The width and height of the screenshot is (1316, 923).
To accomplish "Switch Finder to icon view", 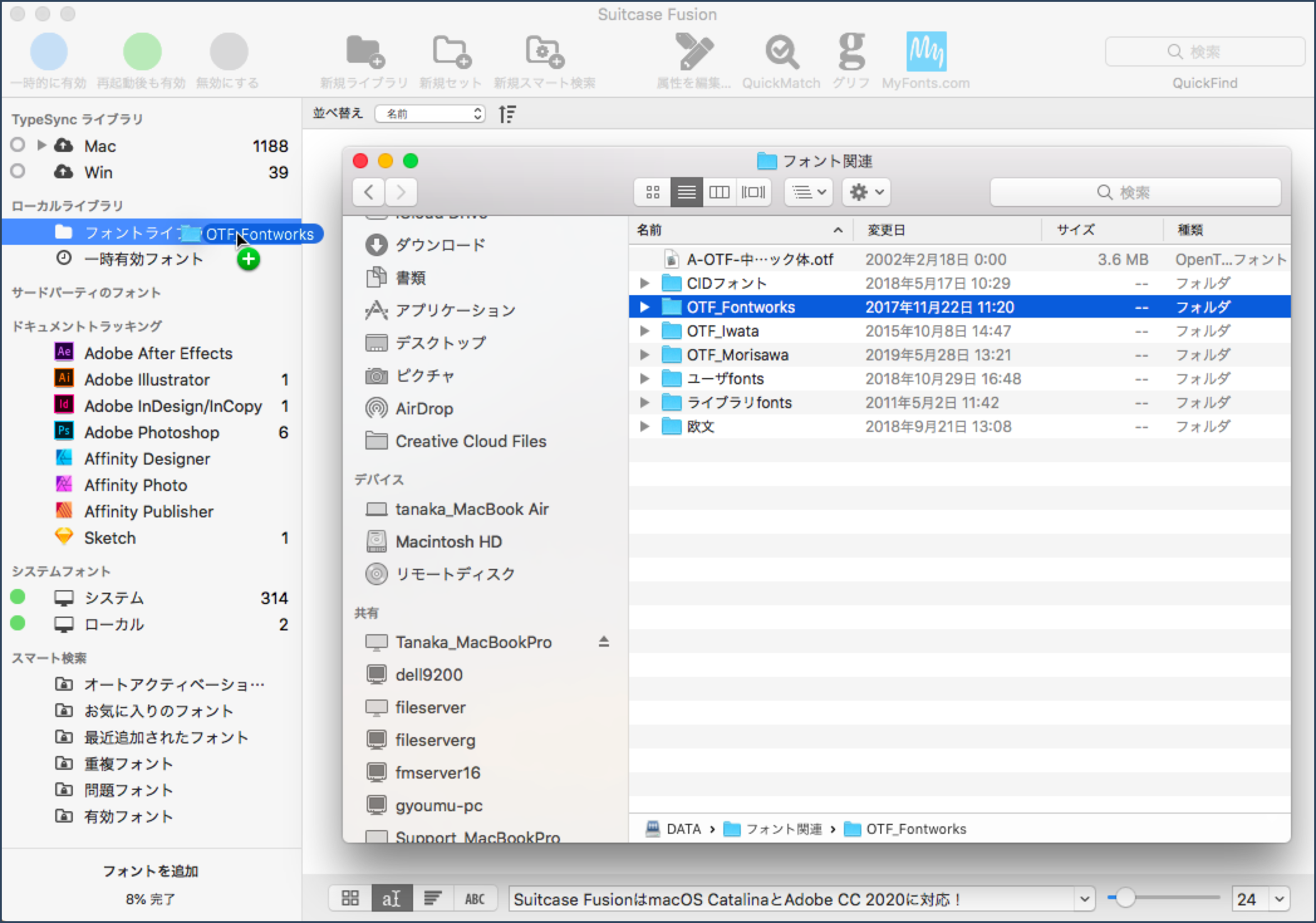I will (652, 192).
